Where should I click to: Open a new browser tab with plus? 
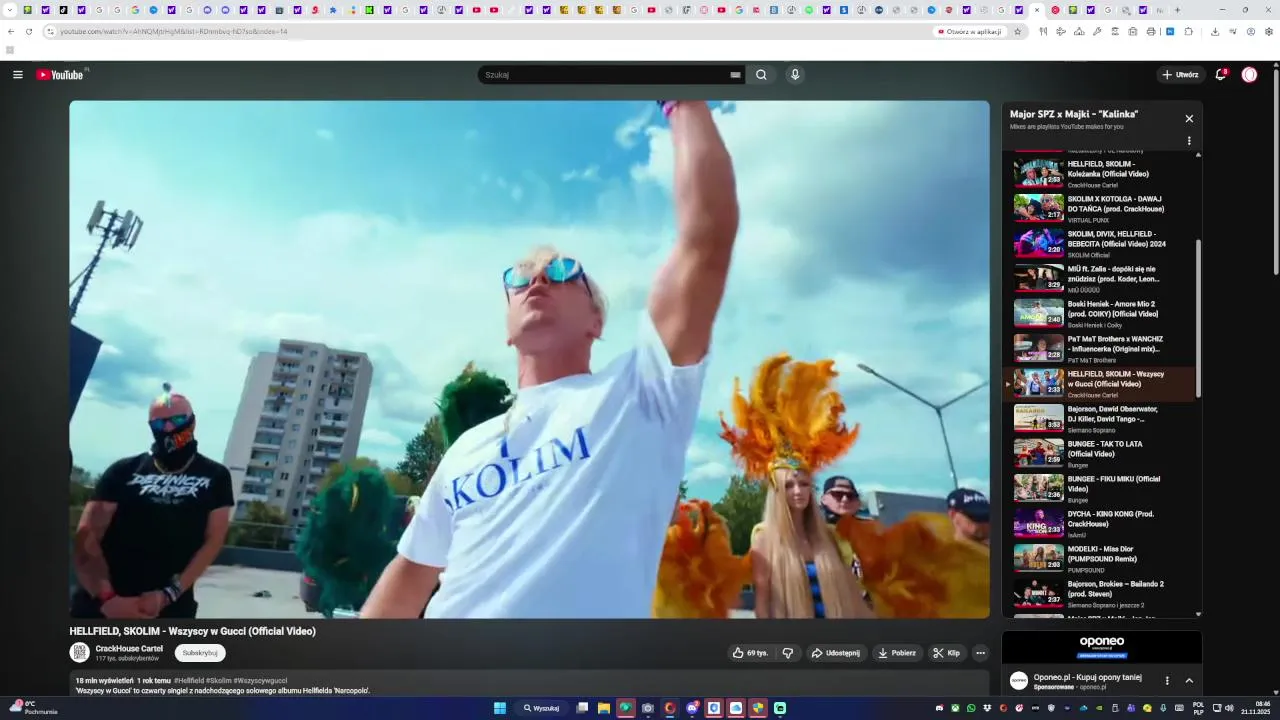(1177, 10)
